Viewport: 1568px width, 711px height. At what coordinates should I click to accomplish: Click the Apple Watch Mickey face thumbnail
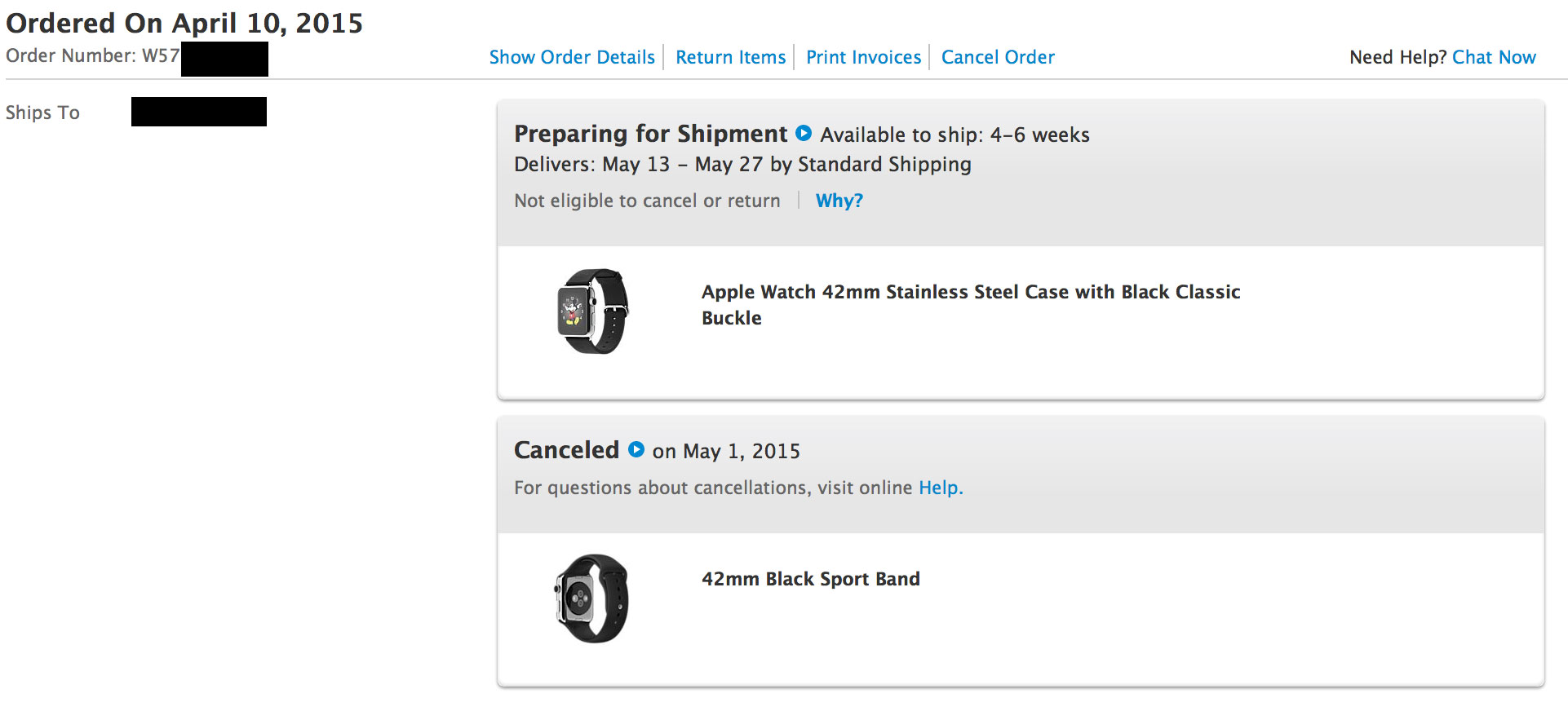(593, 311)
